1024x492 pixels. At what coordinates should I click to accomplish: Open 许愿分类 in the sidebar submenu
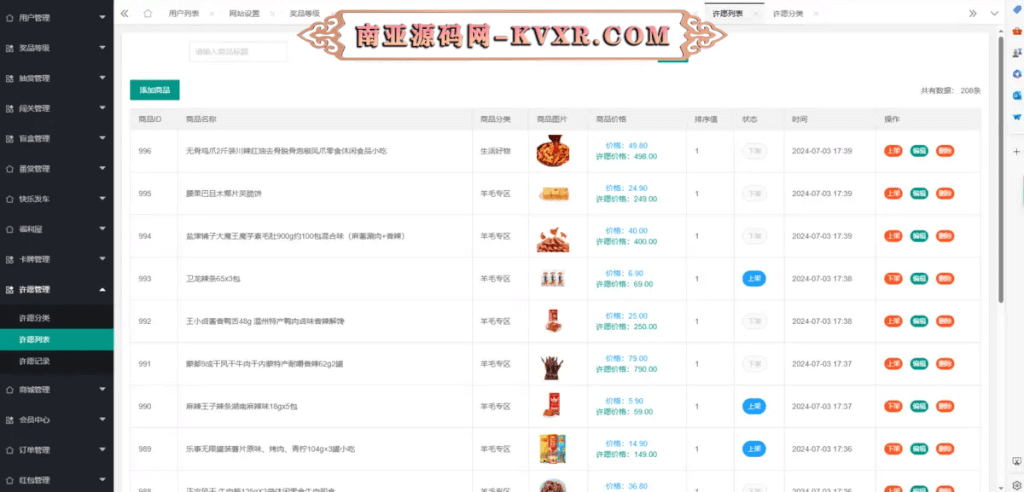[x=35, y=318]
